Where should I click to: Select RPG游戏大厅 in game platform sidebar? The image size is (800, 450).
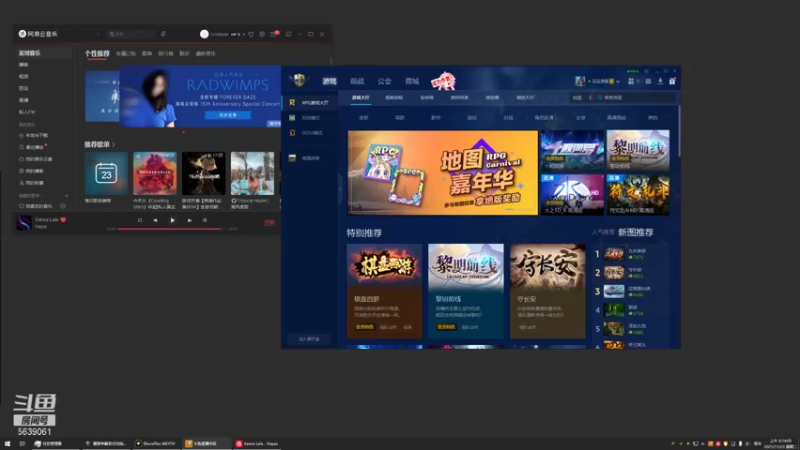point(310,103)
